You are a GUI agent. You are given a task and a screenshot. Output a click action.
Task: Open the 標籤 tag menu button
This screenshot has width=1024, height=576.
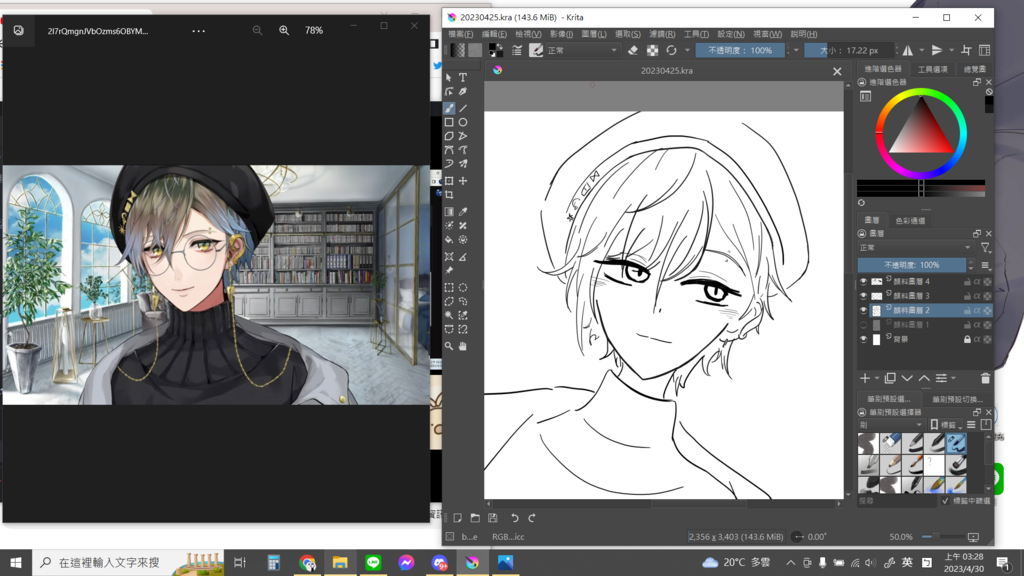945,424
